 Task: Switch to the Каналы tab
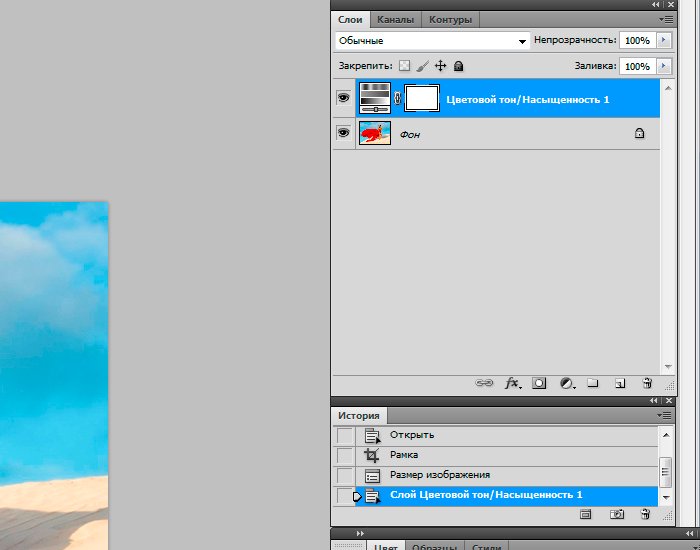[395, 19]
